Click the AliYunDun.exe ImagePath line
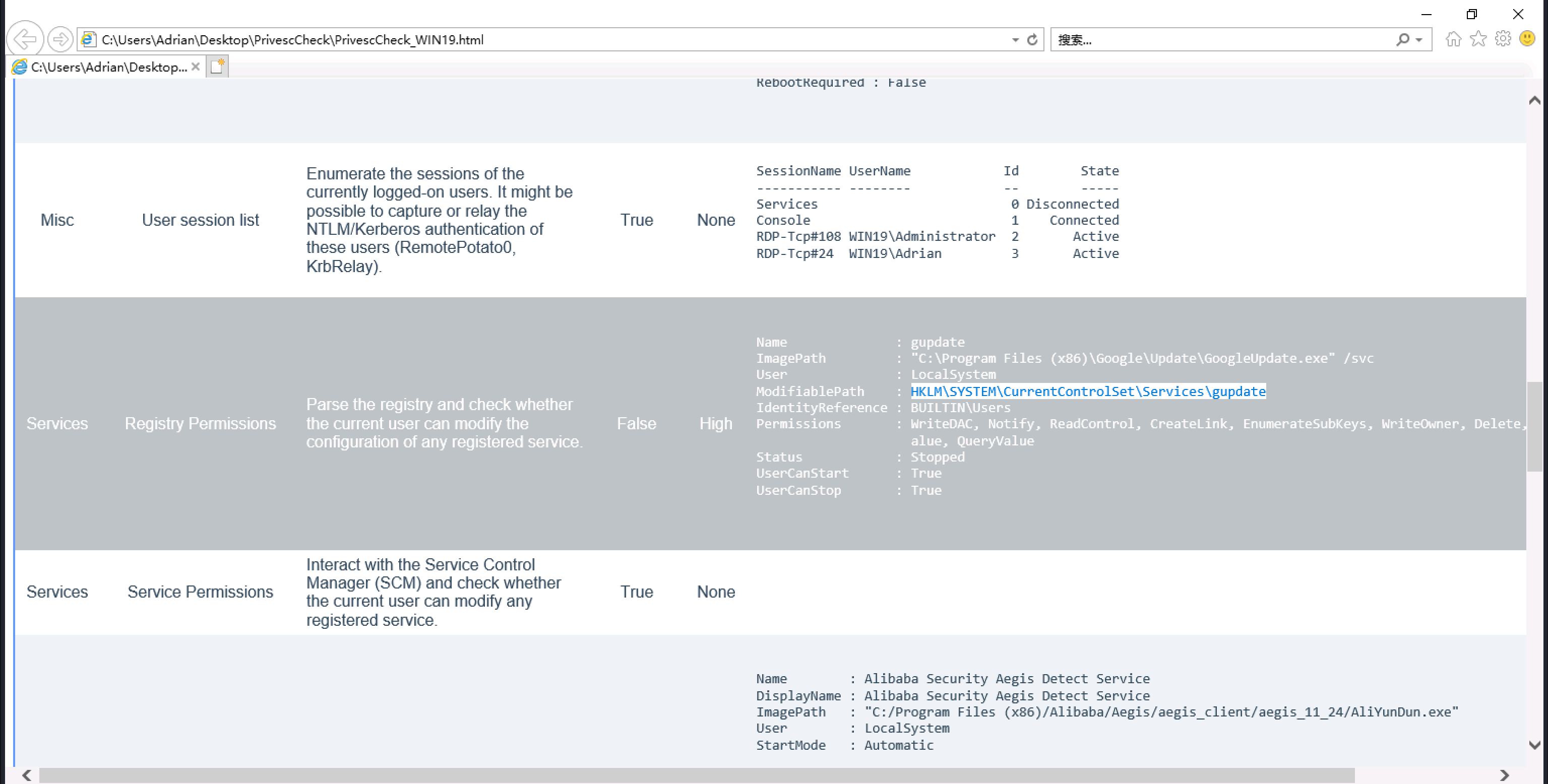This screenshot has width=1548, height=784. point(1107,712)
